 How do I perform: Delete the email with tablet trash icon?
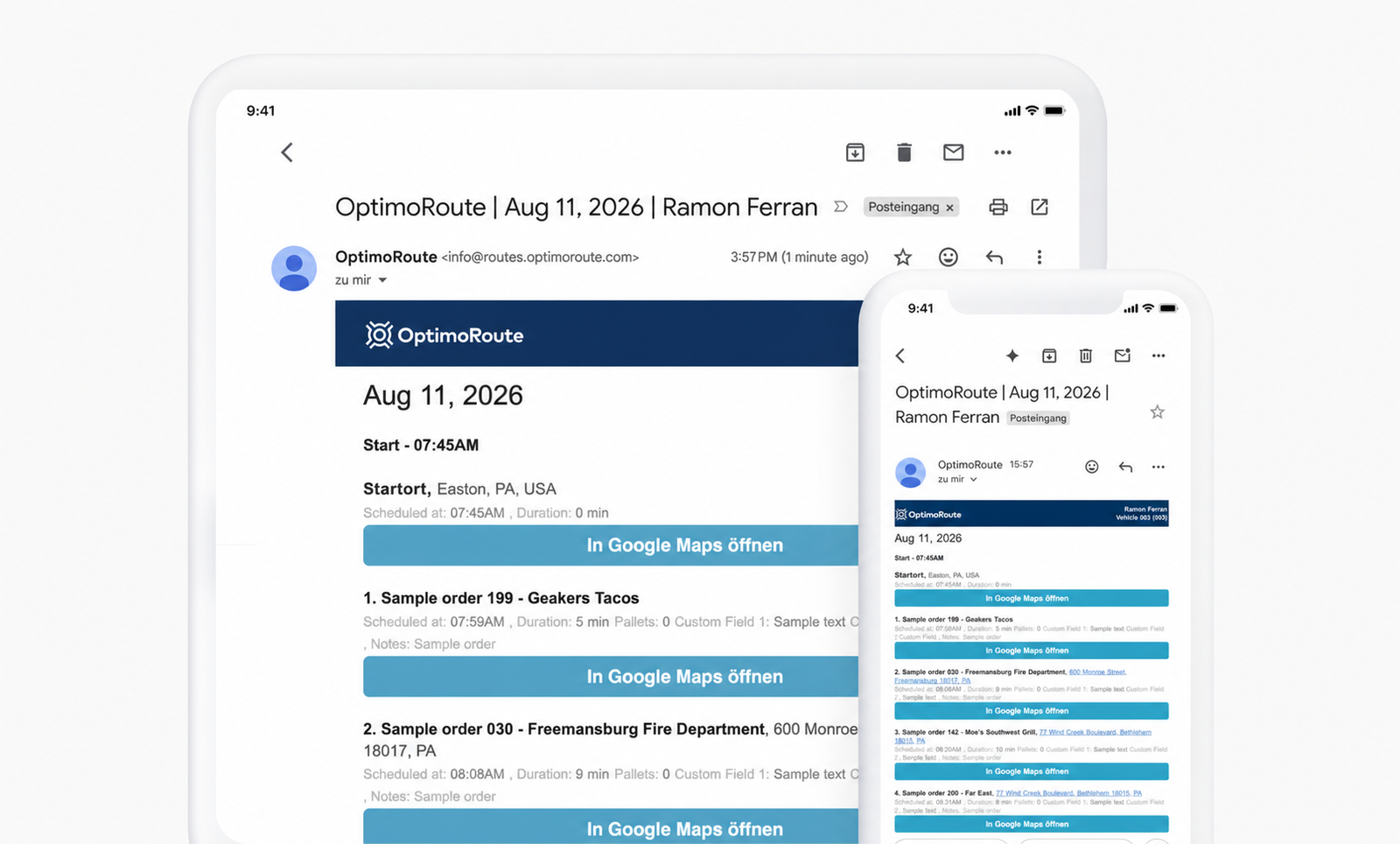(904, 152)
